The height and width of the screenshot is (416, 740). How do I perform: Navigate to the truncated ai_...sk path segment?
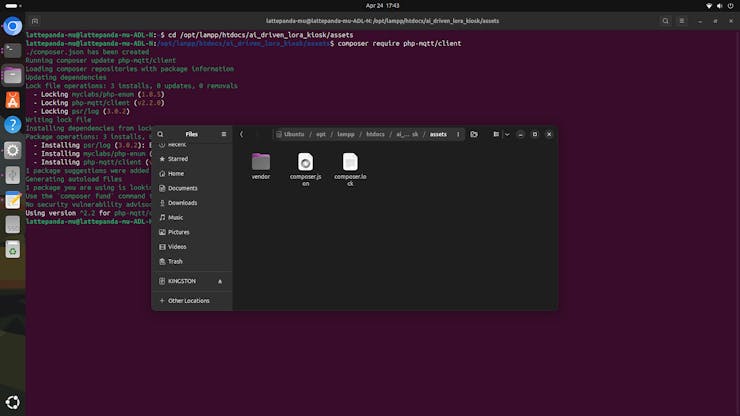(407, 134)
